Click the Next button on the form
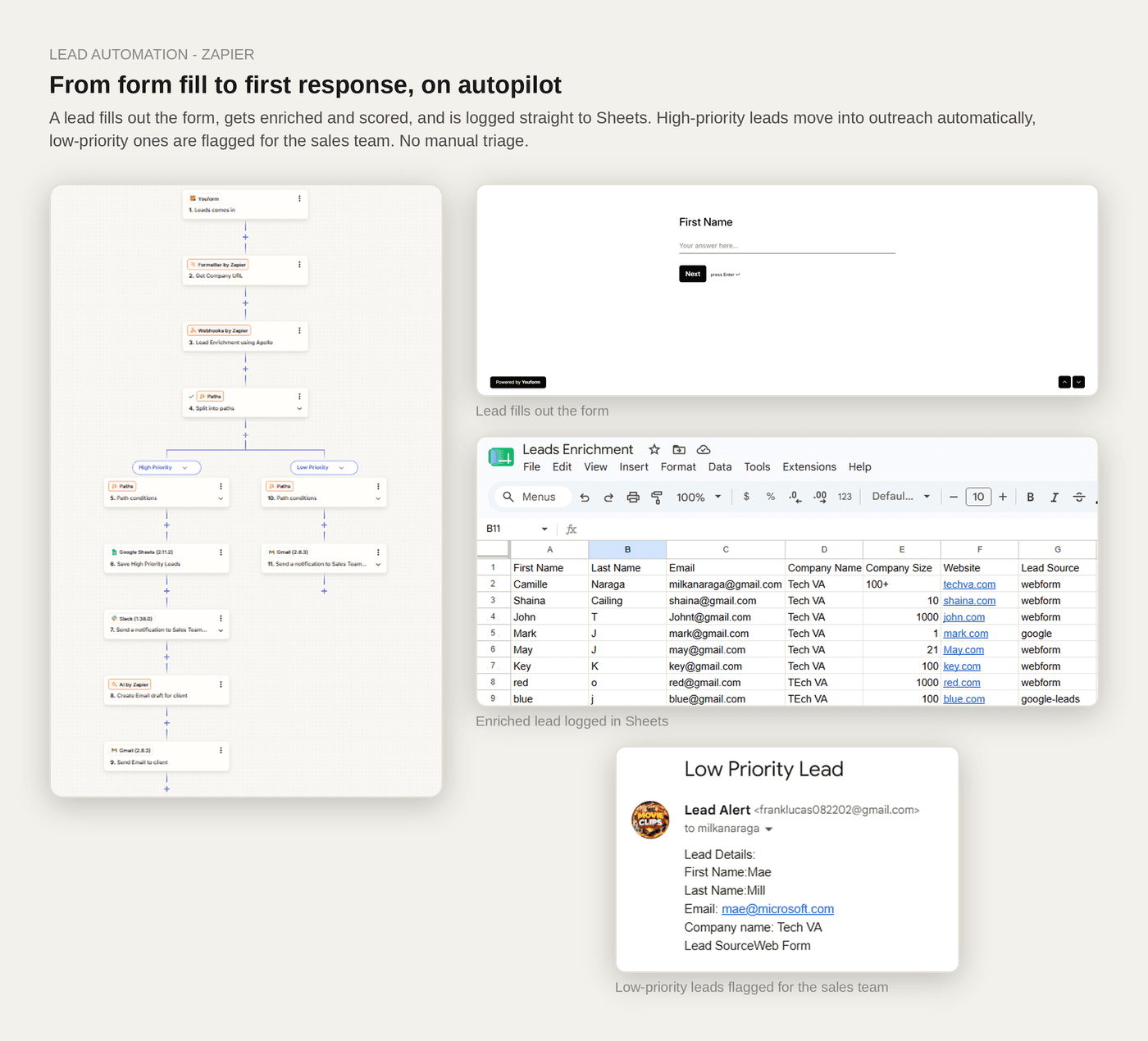Viewport: 1148px width, 1041px height. [693, 274]
